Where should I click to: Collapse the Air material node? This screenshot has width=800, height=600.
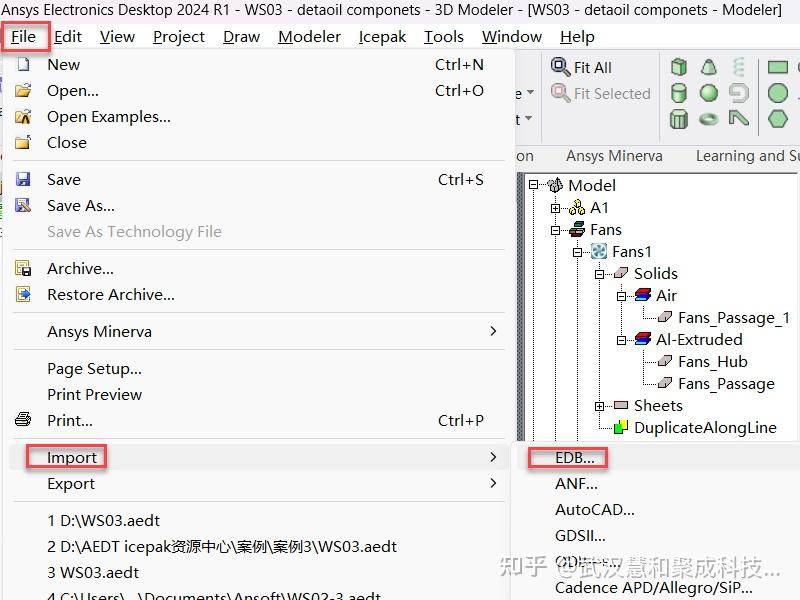[621, 296]
